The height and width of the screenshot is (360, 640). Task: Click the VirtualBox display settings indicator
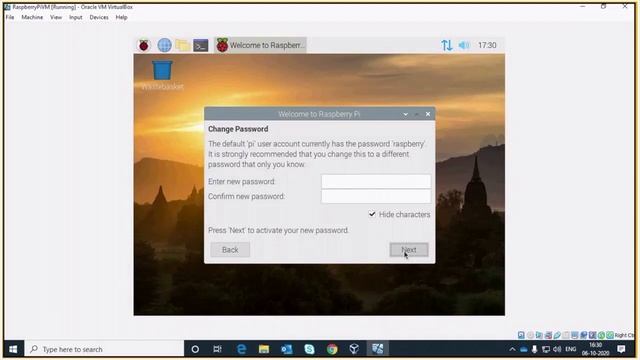click(x=575, y=335)
